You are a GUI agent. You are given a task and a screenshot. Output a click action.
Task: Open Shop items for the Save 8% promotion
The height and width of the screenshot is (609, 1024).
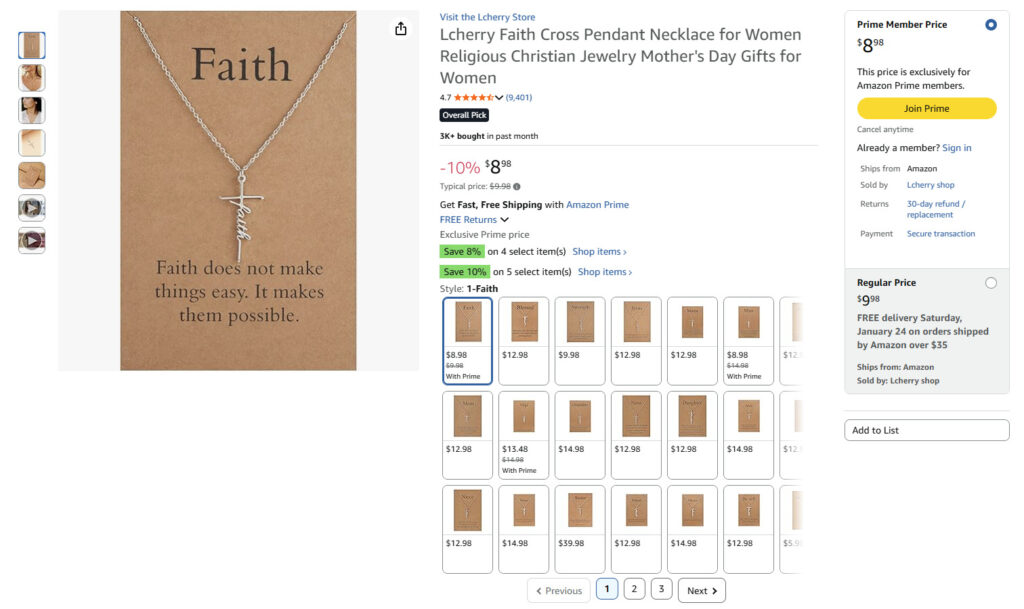coord(599,252)
